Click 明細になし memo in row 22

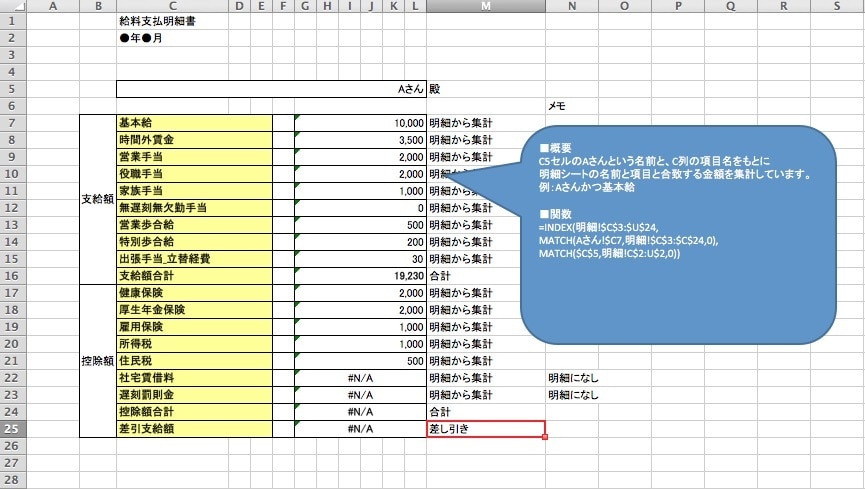coord(573,378)
